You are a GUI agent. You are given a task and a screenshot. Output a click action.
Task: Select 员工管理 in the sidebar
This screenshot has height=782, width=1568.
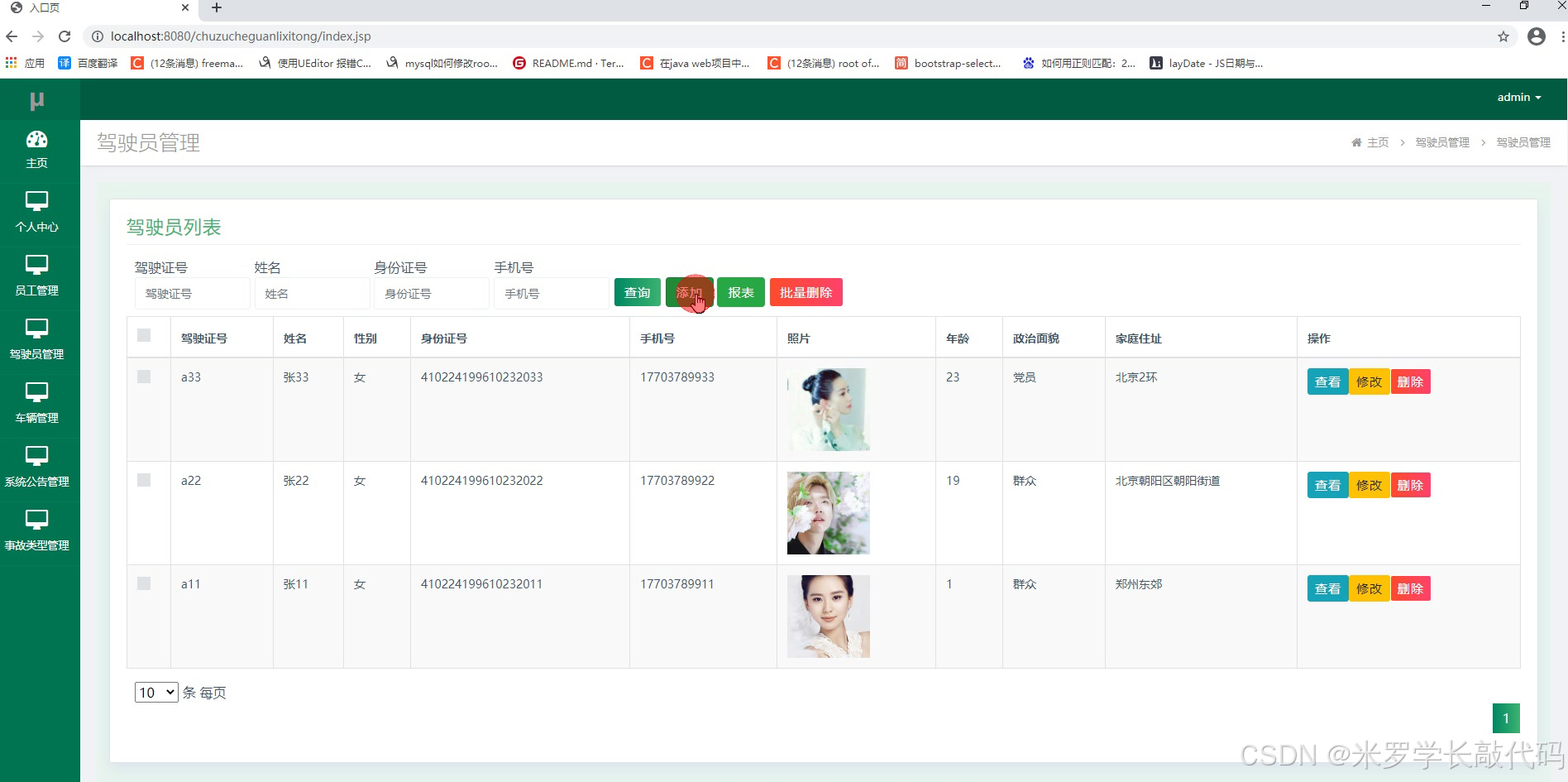tap(37, 276)
